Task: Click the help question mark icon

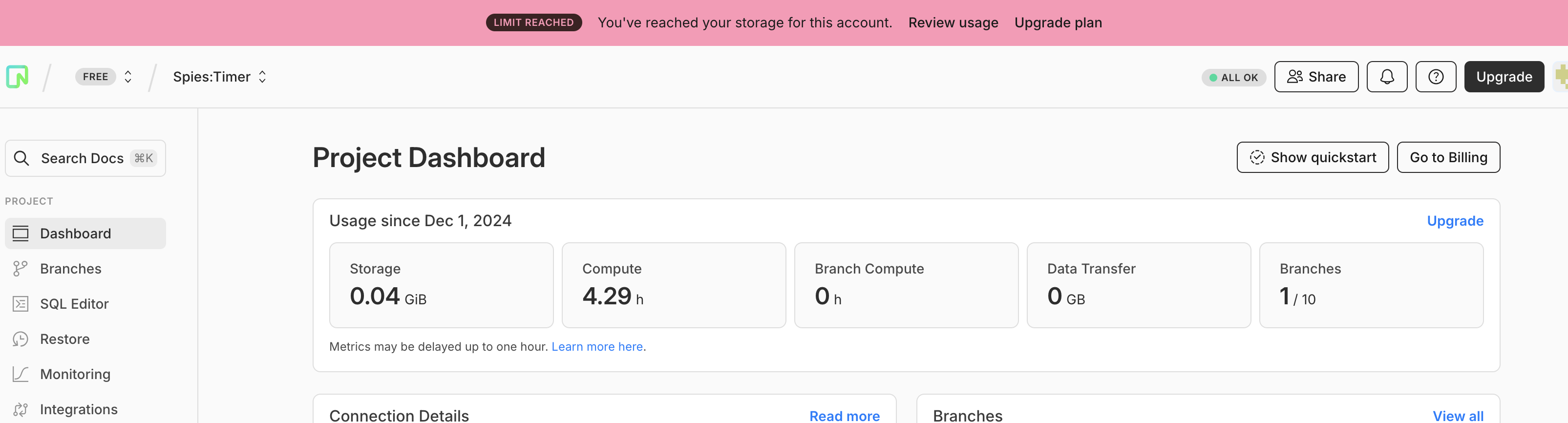Action: coord(1435,77)
